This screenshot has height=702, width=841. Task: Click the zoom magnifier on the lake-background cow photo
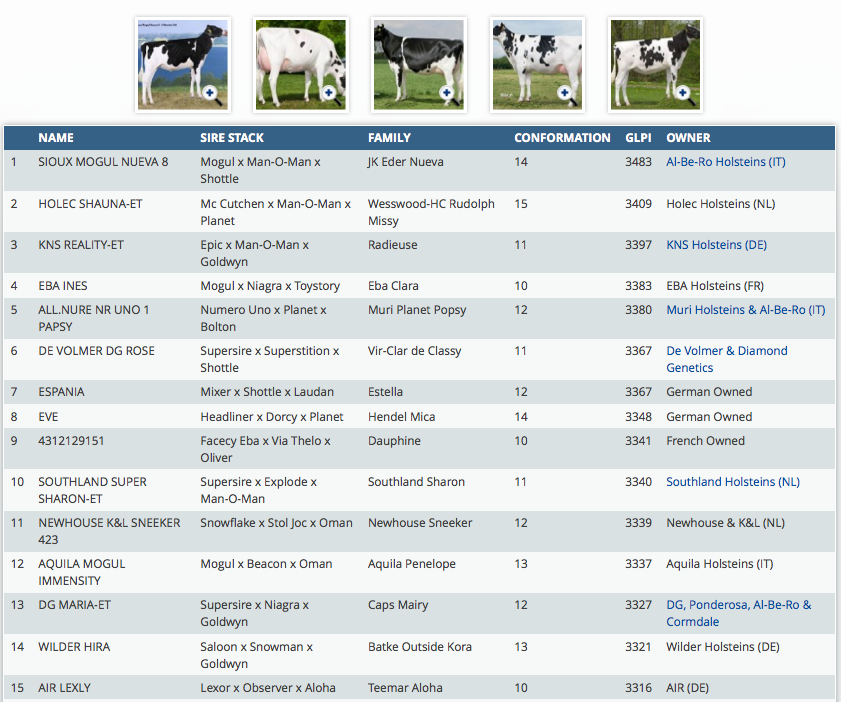coord(210,93)
